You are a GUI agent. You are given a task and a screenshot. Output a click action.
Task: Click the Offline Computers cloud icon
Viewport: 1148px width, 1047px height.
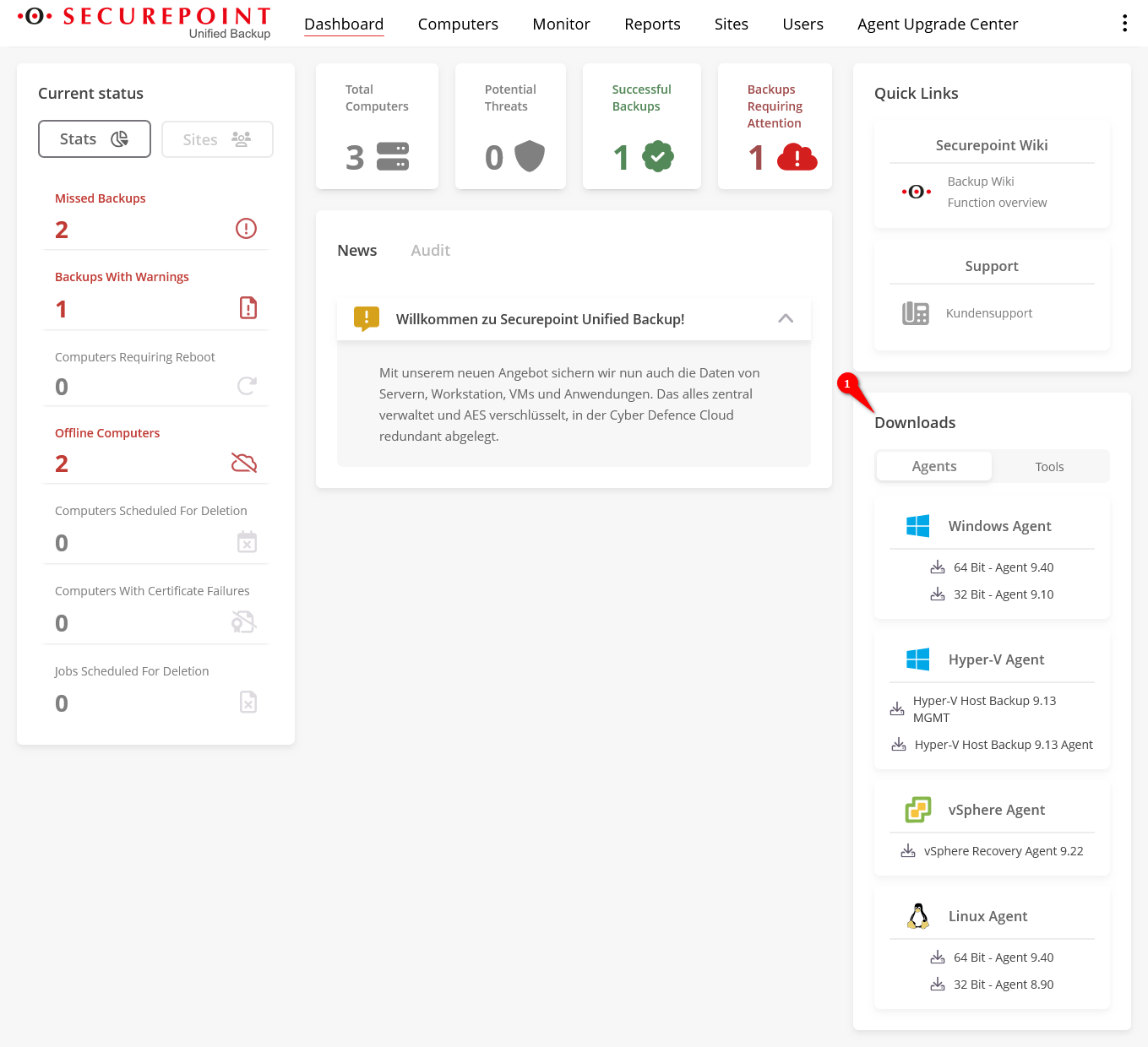click(x=244, y=463)
